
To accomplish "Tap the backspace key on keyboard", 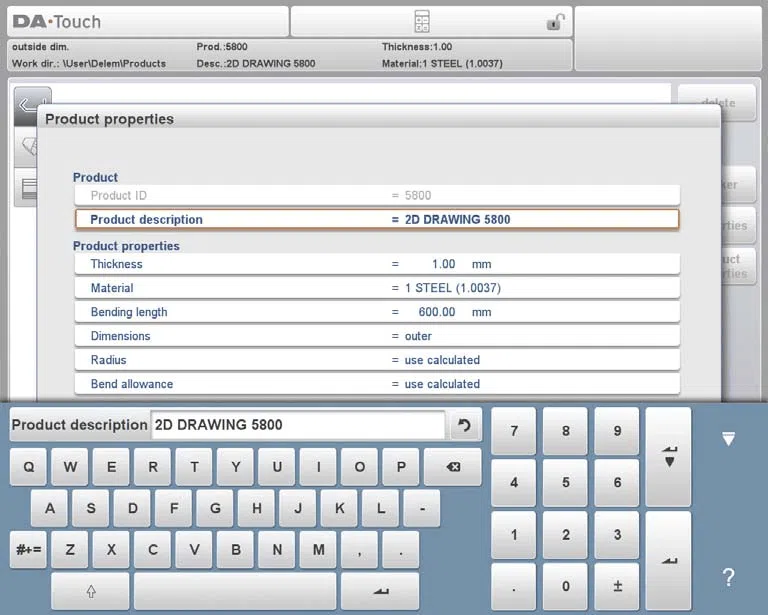I will pyautogui.click(x=453, y=467).
